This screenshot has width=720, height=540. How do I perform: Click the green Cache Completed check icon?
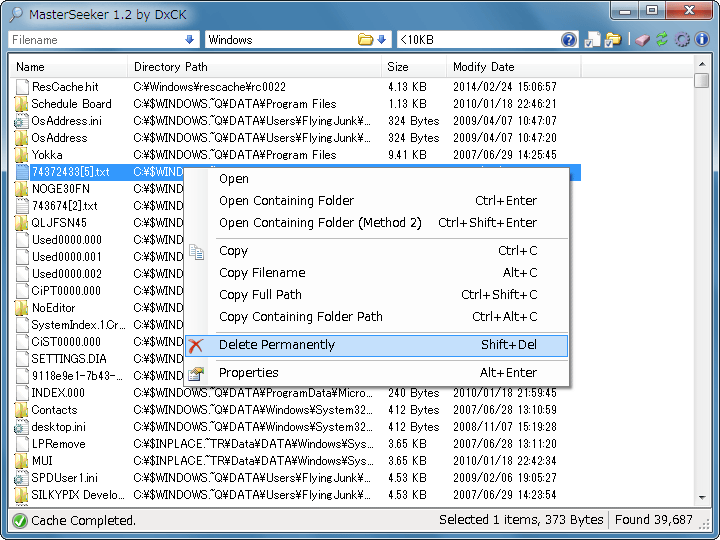pyautogui.click(x=20, y=521)
